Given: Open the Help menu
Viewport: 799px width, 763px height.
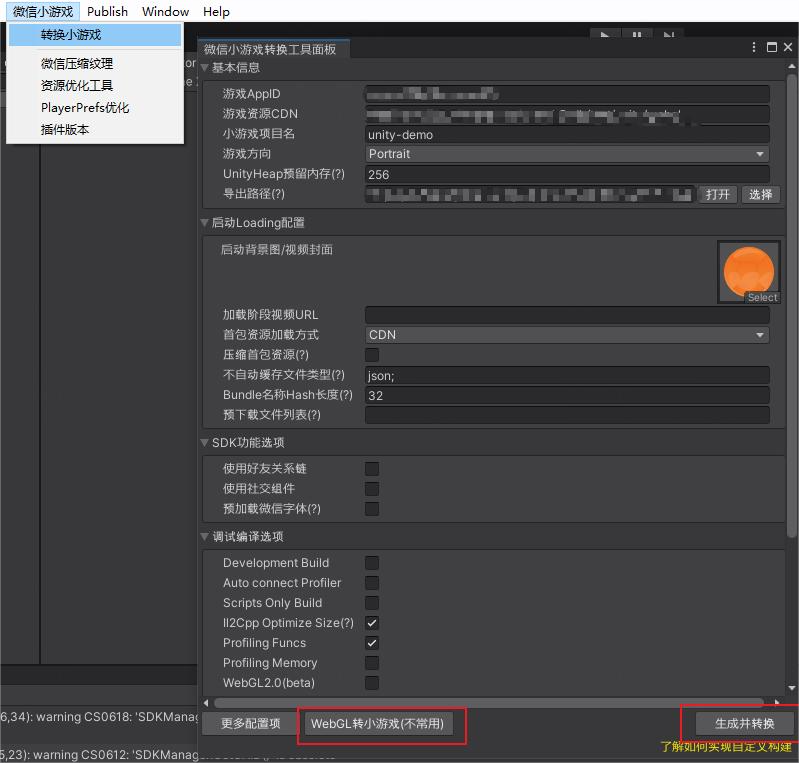Looking at the screenshot, I should click(x=216, y=11).
